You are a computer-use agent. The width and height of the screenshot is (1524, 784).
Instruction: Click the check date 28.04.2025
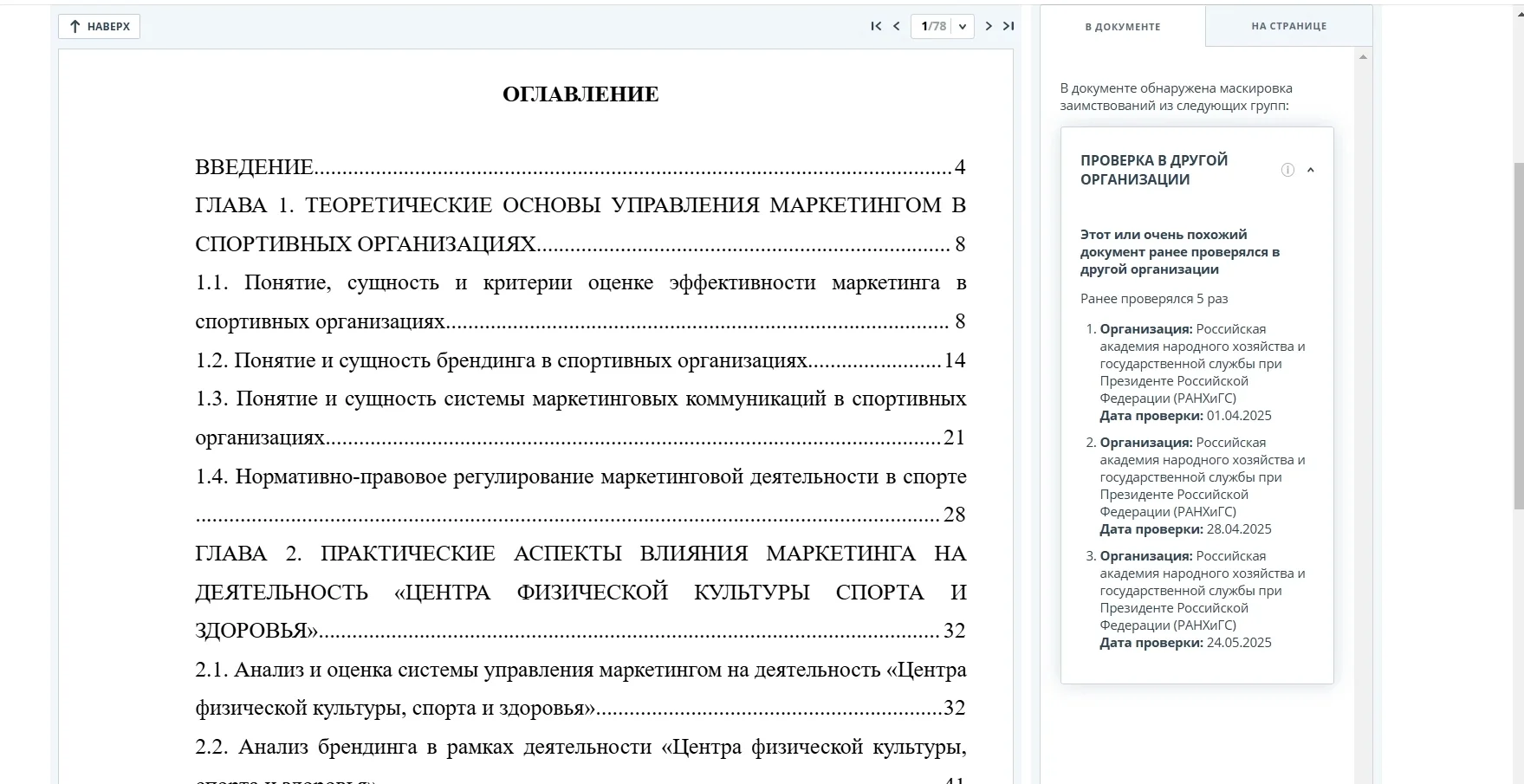[x=1239, y=529]
